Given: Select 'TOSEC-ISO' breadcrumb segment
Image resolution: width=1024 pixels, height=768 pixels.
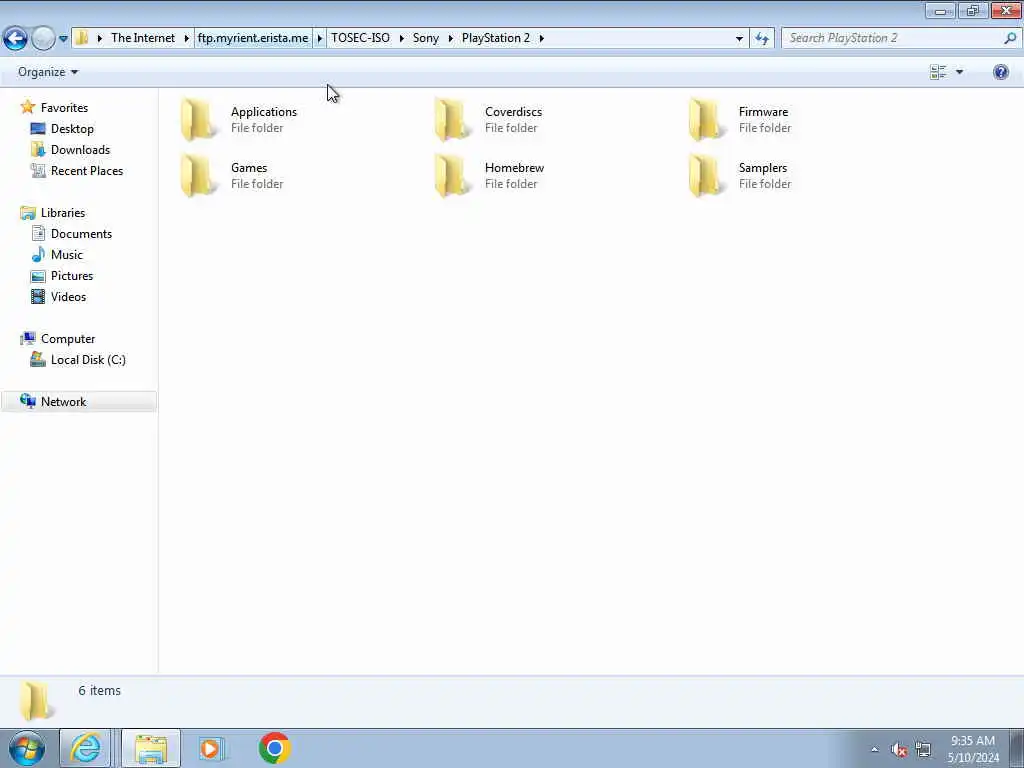Looking at the screenshot, I should click(x=360, y=38).
